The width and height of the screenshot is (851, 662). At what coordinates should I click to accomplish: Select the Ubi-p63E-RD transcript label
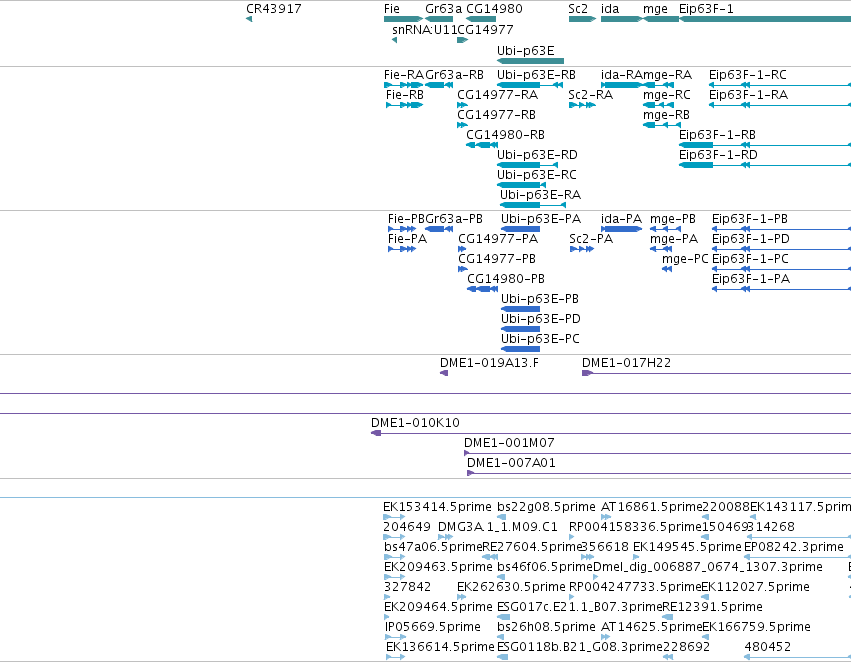pyautogui.click(x=537, y=155)
